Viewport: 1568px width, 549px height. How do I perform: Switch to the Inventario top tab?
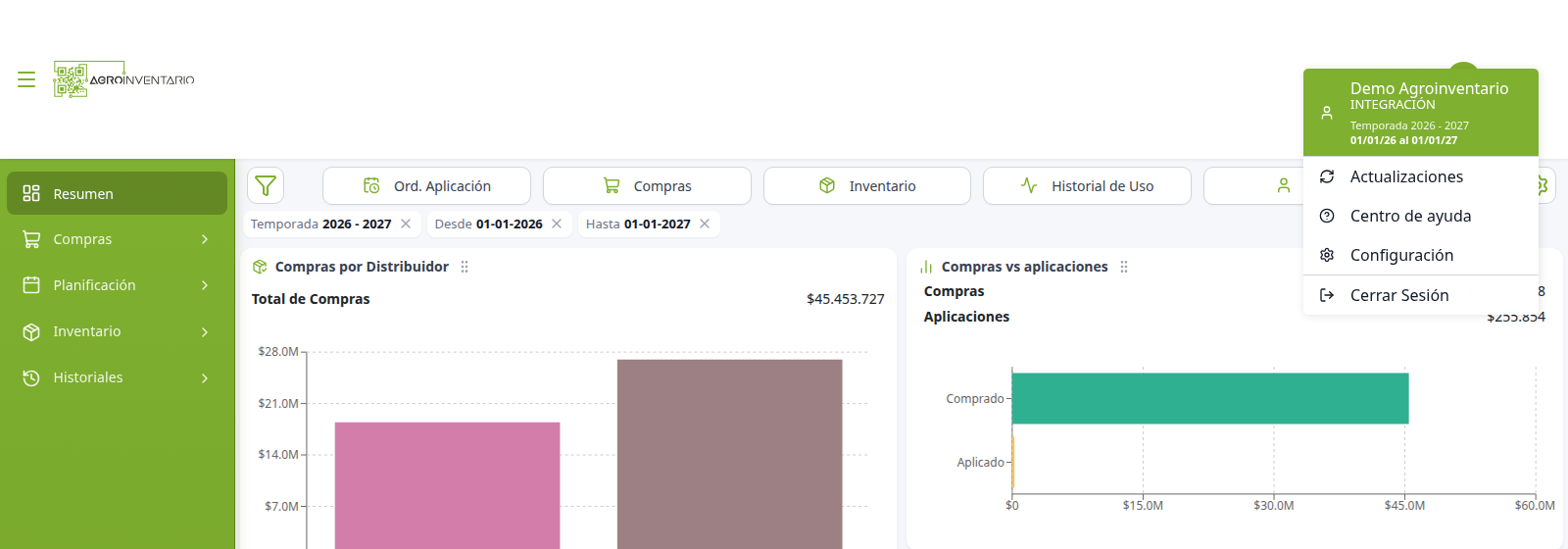(x=867, y=185)
